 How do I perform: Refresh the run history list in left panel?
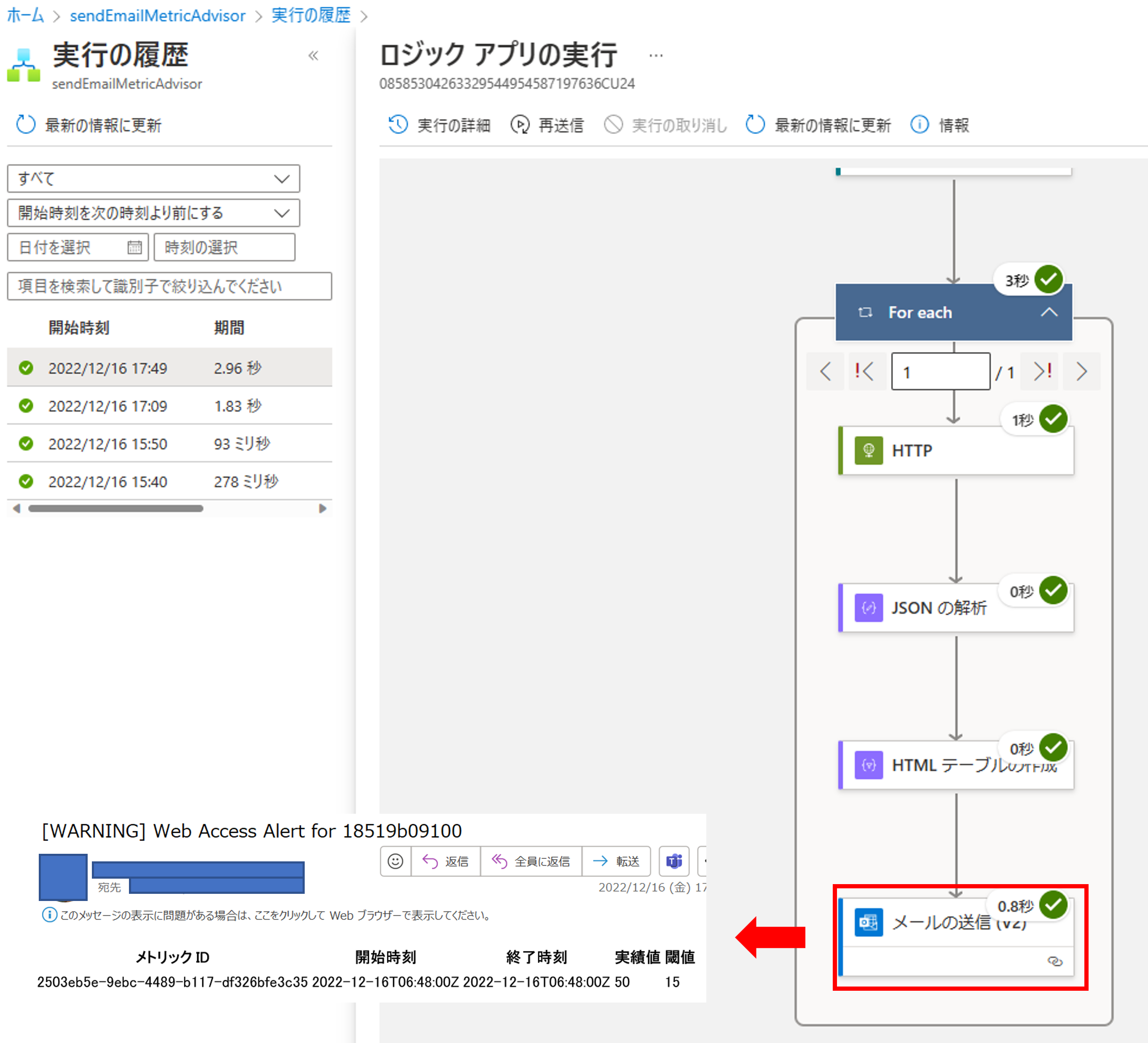click(26, 125)
